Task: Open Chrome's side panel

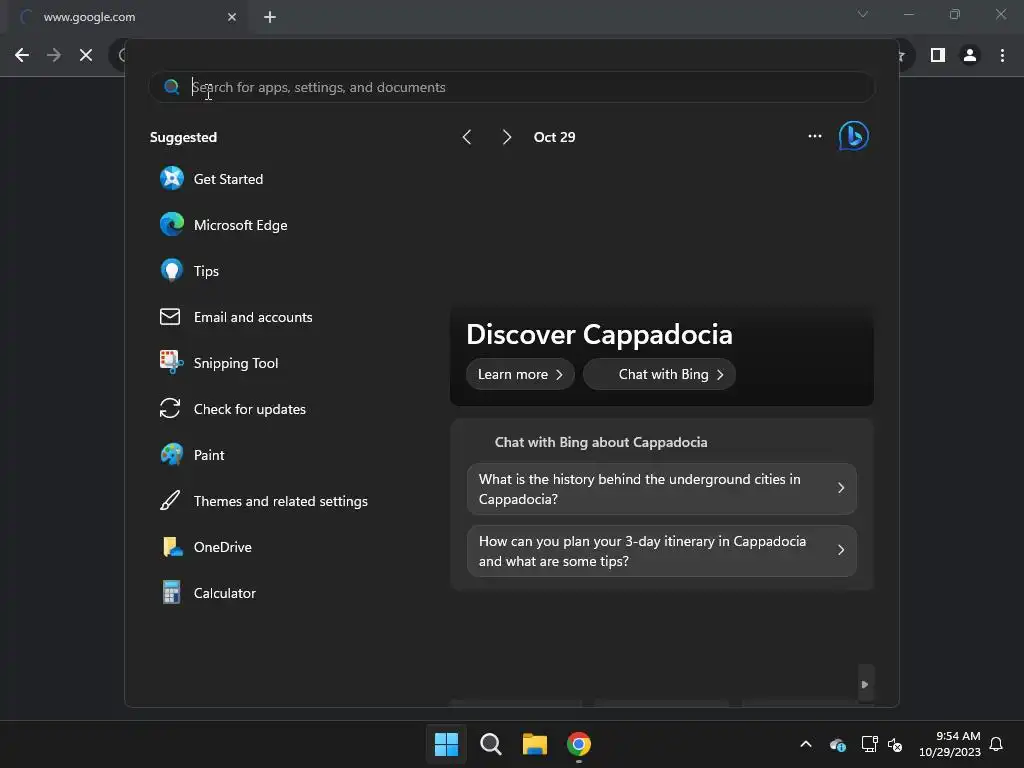Action: point(938,56)
